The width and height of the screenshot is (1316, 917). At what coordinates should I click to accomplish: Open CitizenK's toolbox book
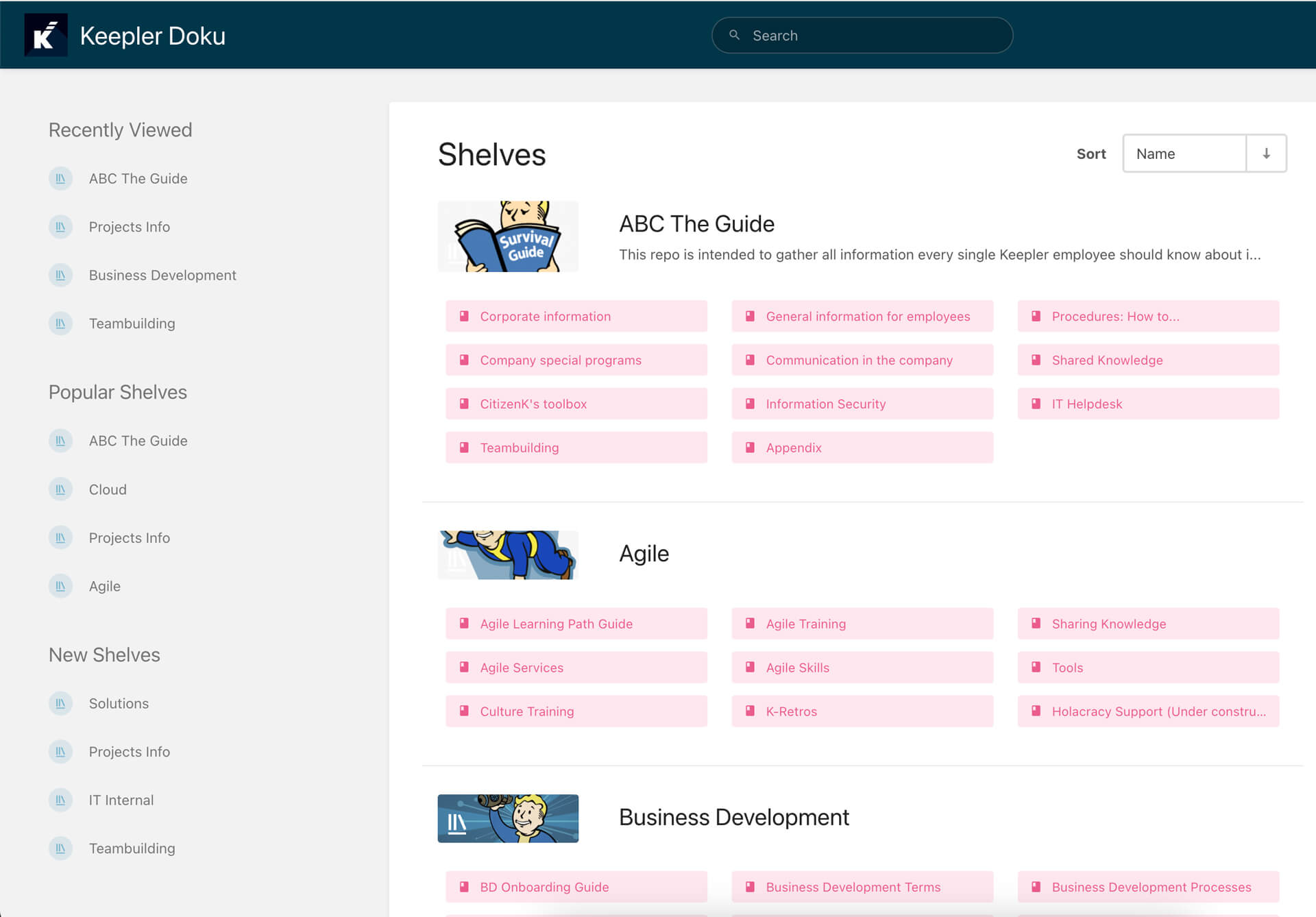pos(576,404)
